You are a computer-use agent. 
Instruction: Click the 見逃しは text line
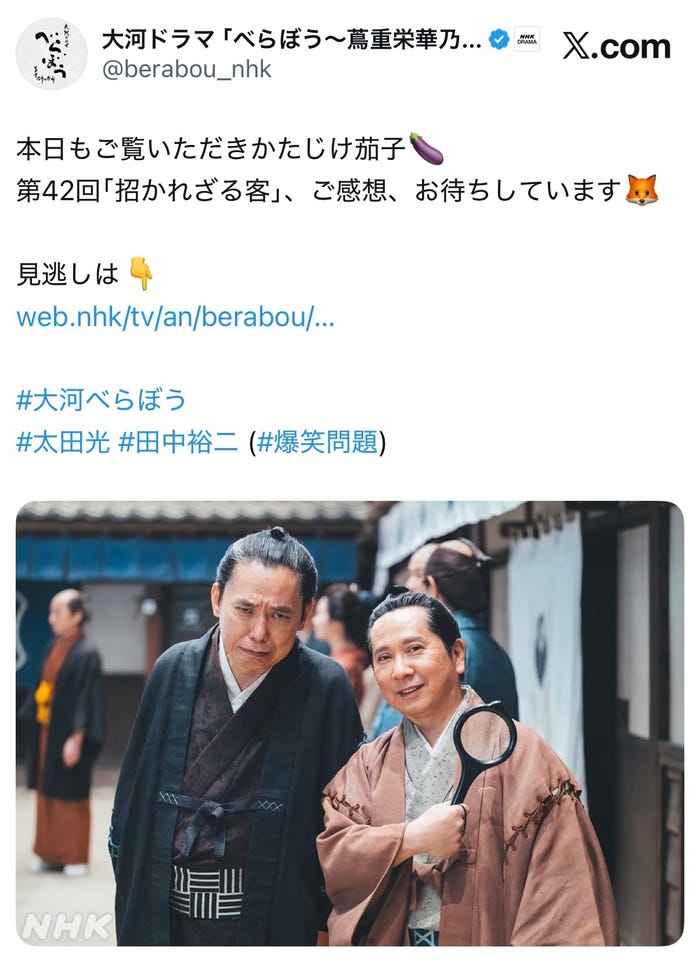[x=68, y=275]
